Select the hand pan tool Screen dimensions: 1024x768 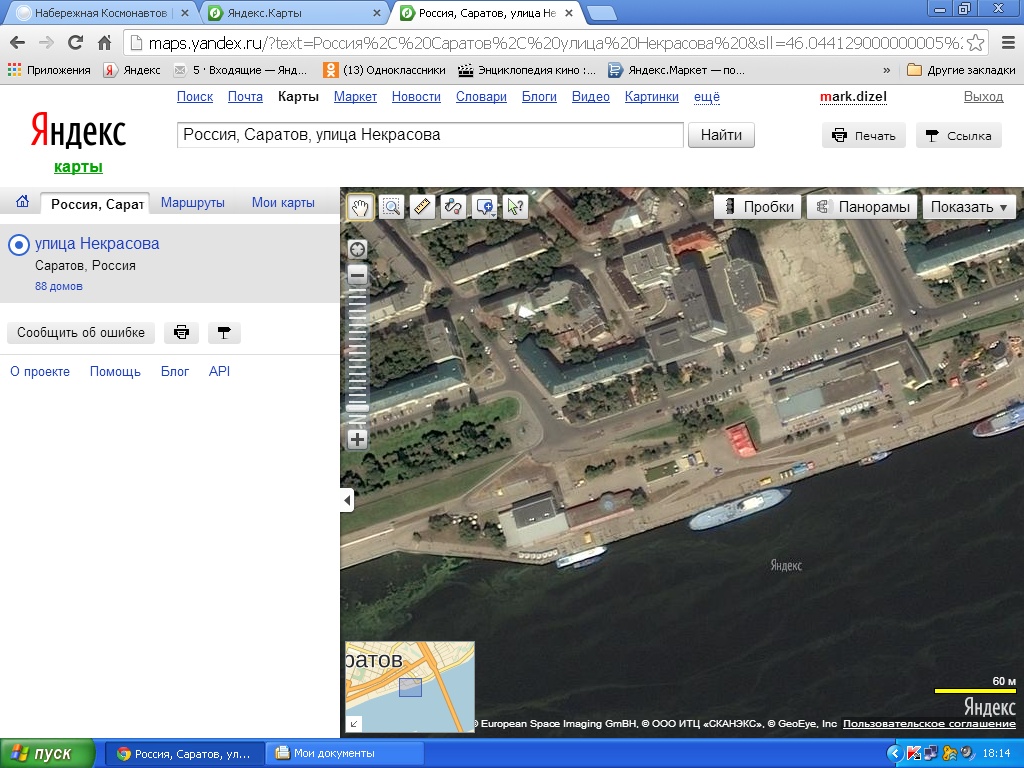tap(360, 207)
